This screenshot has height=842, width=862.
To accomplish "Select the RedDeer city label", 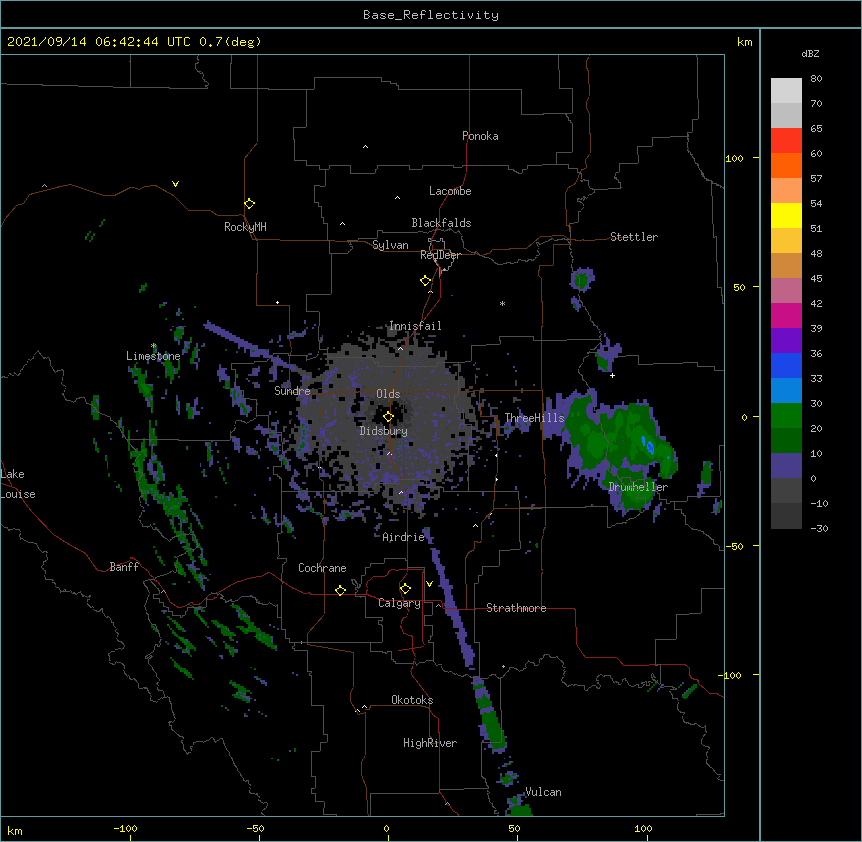I will coord(440,255).
